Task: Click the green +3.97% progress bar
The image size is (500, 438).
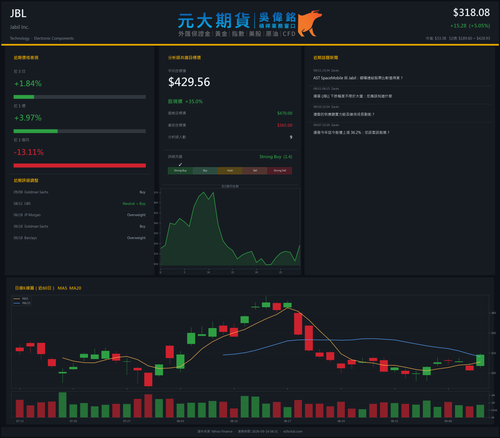Action: coord(36,131)
